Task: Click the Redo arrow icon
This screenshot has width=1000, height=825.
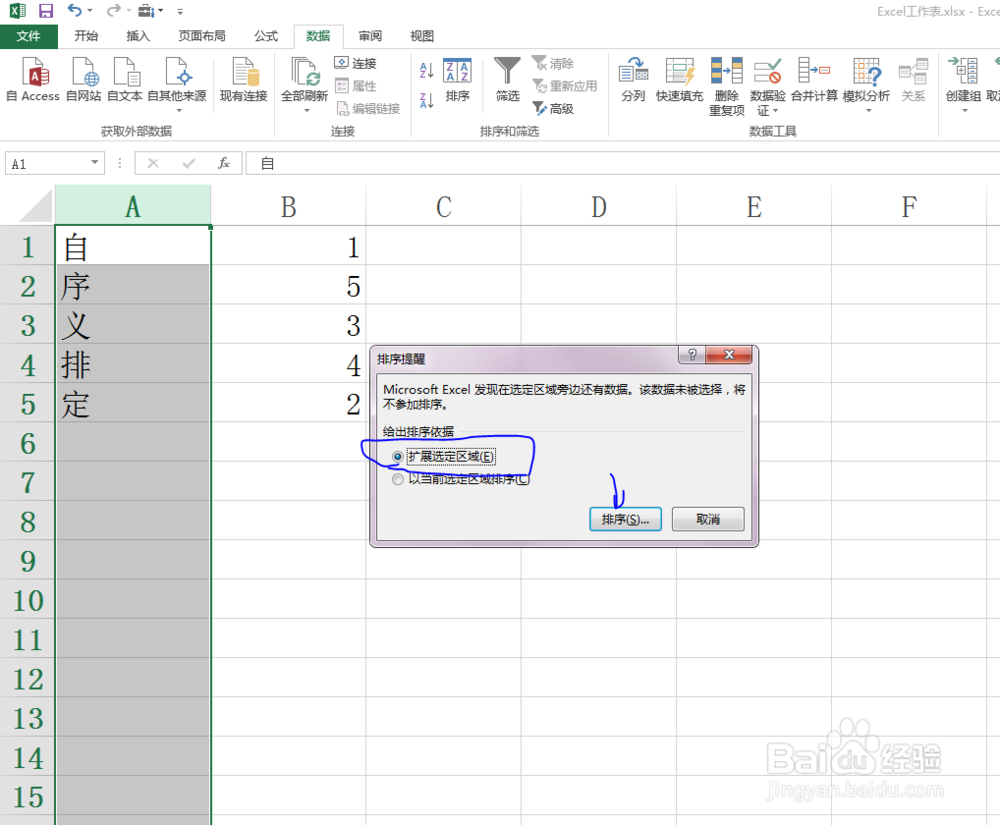Action: click(x=113, y=10)
